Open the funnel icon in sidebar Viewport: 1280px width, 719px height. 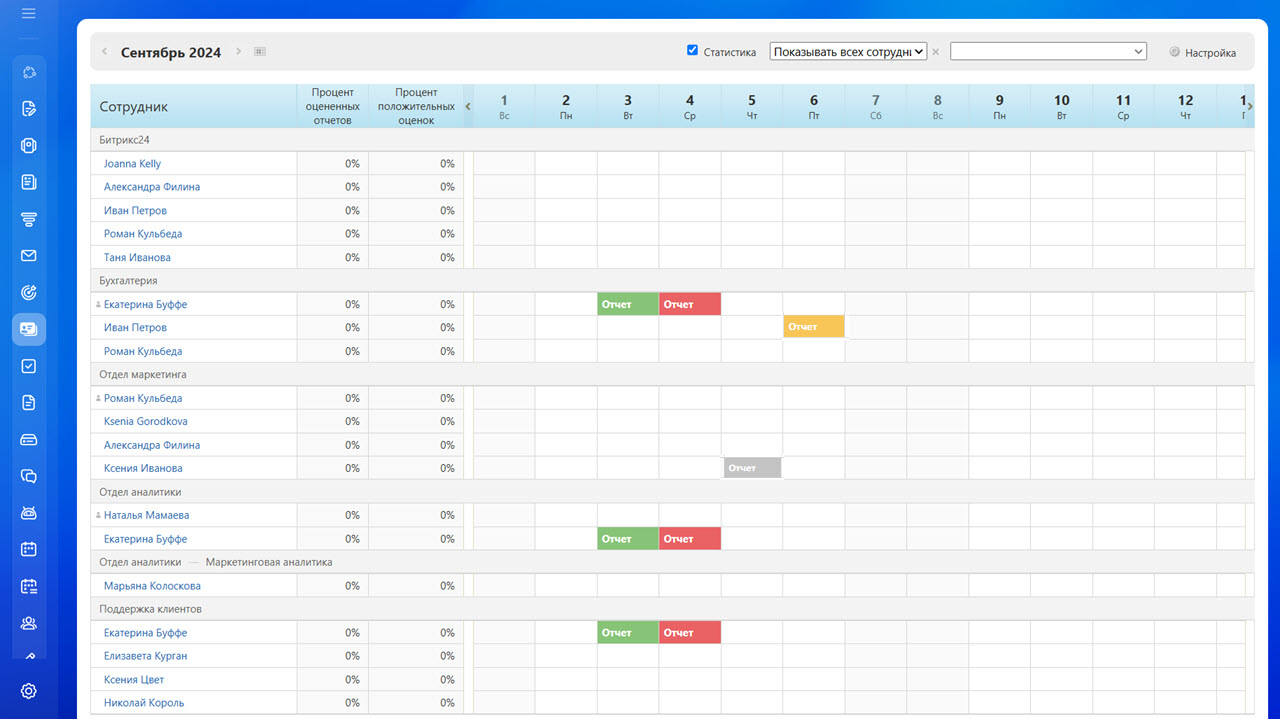coord(28,219)
